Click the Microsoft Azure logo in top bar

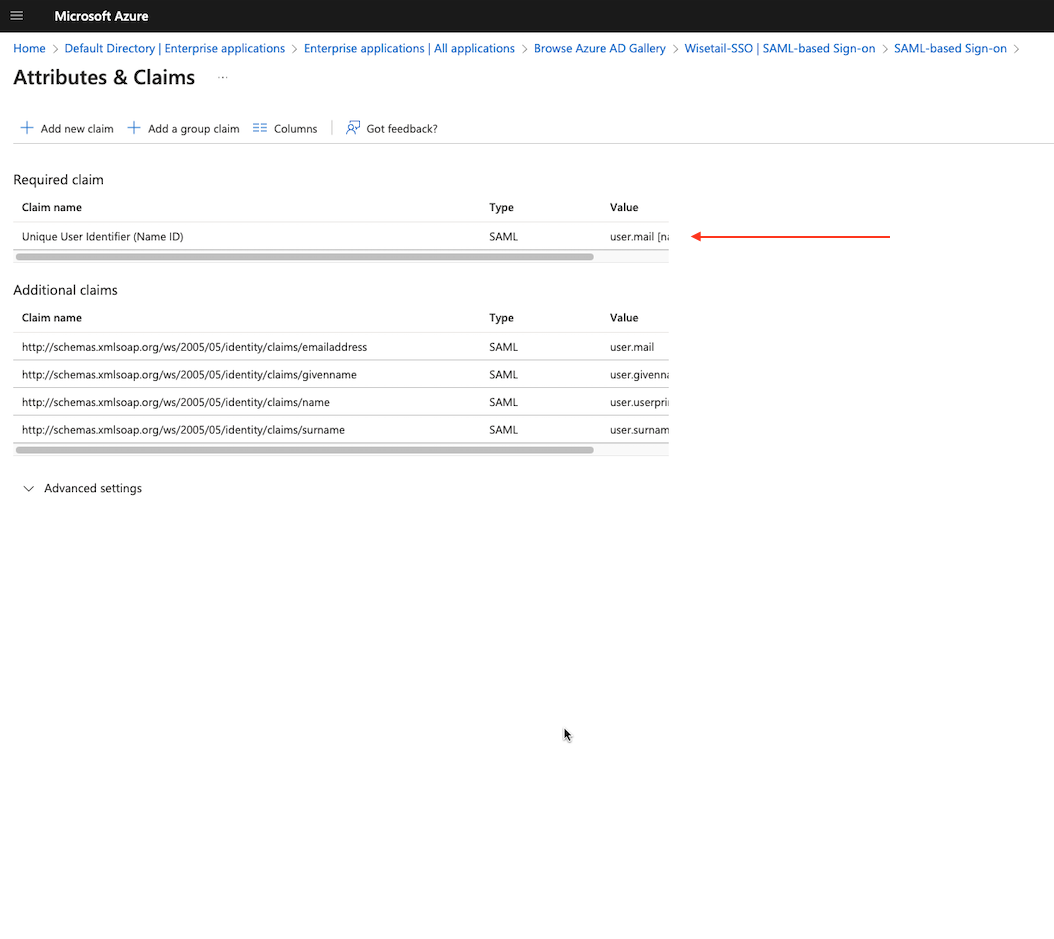point(100,16)
